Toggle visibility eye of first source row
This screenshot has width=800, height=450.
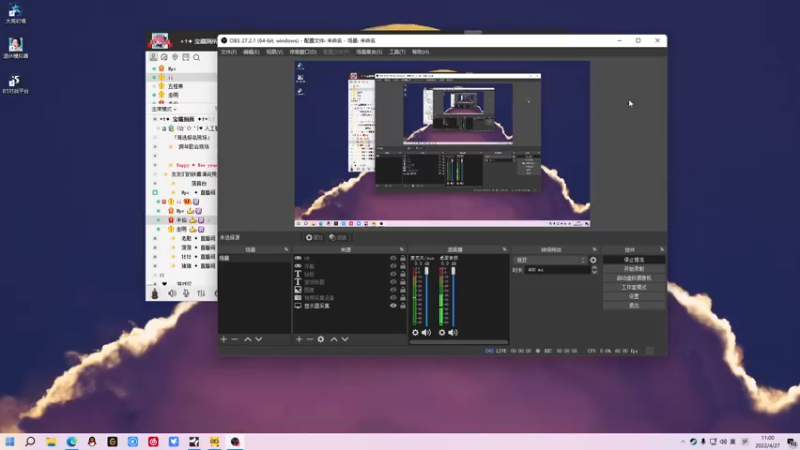point(393,258)
